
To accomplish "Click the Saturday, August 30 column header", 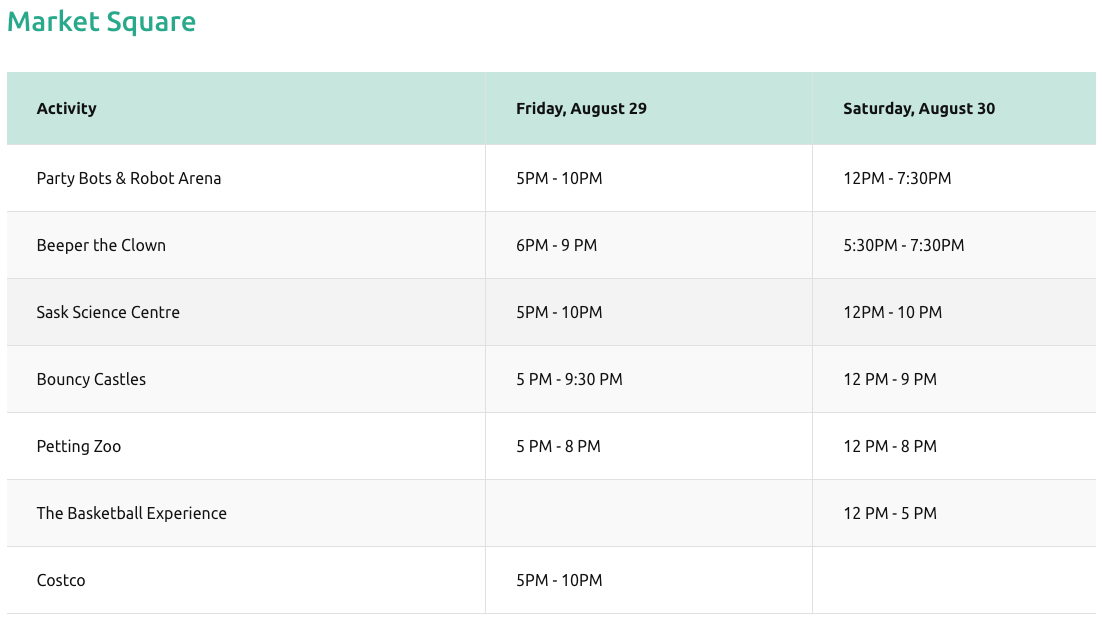I will [x=918, y=108].
